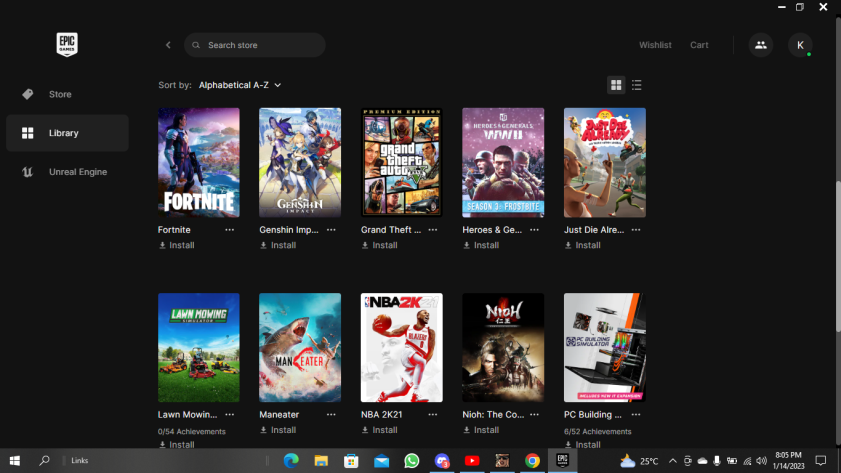Open the three-dot menu for Heroes & Generals

tap(534, 230)
